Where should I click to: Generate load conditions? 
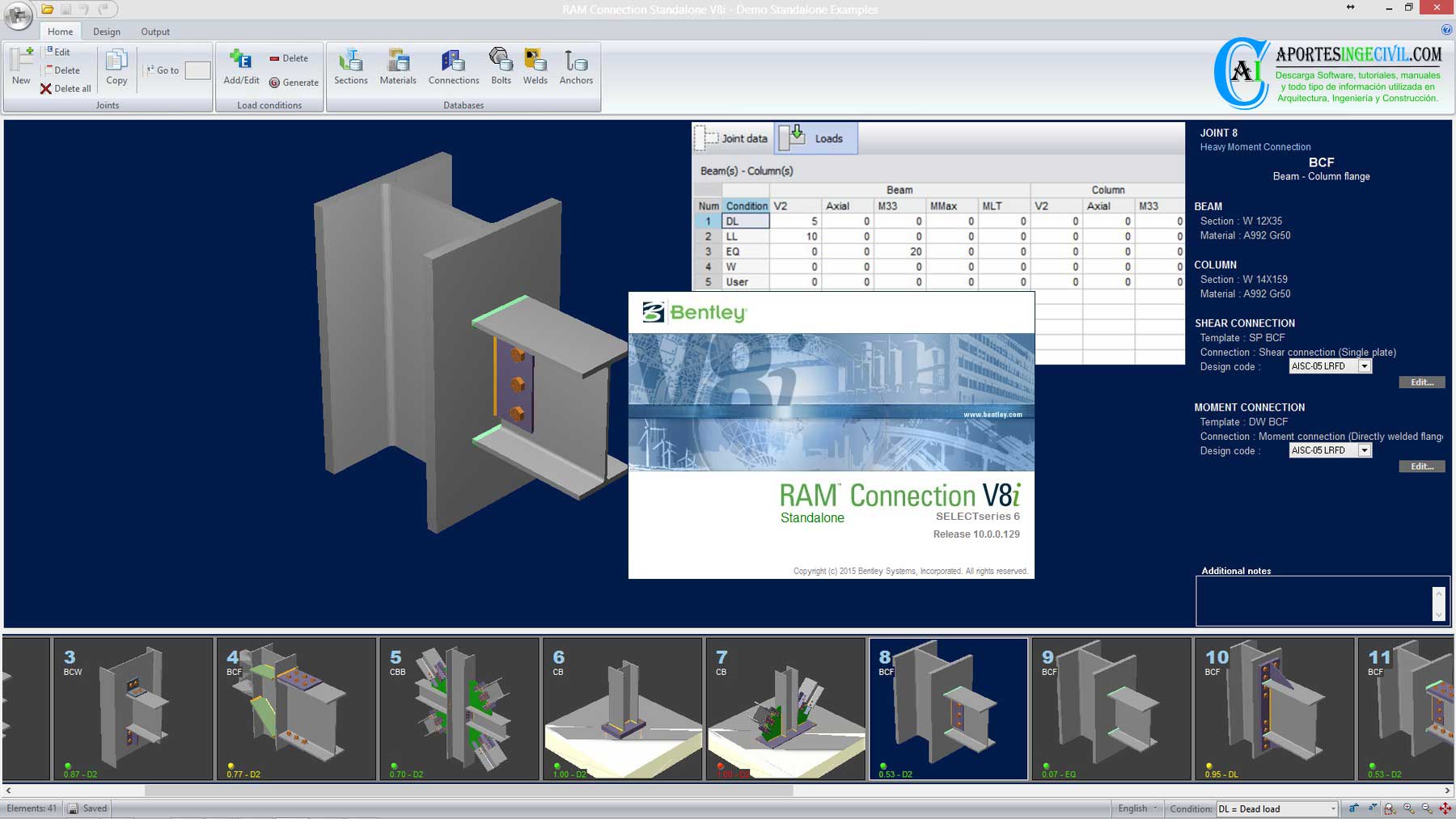[x=294, y=82]
